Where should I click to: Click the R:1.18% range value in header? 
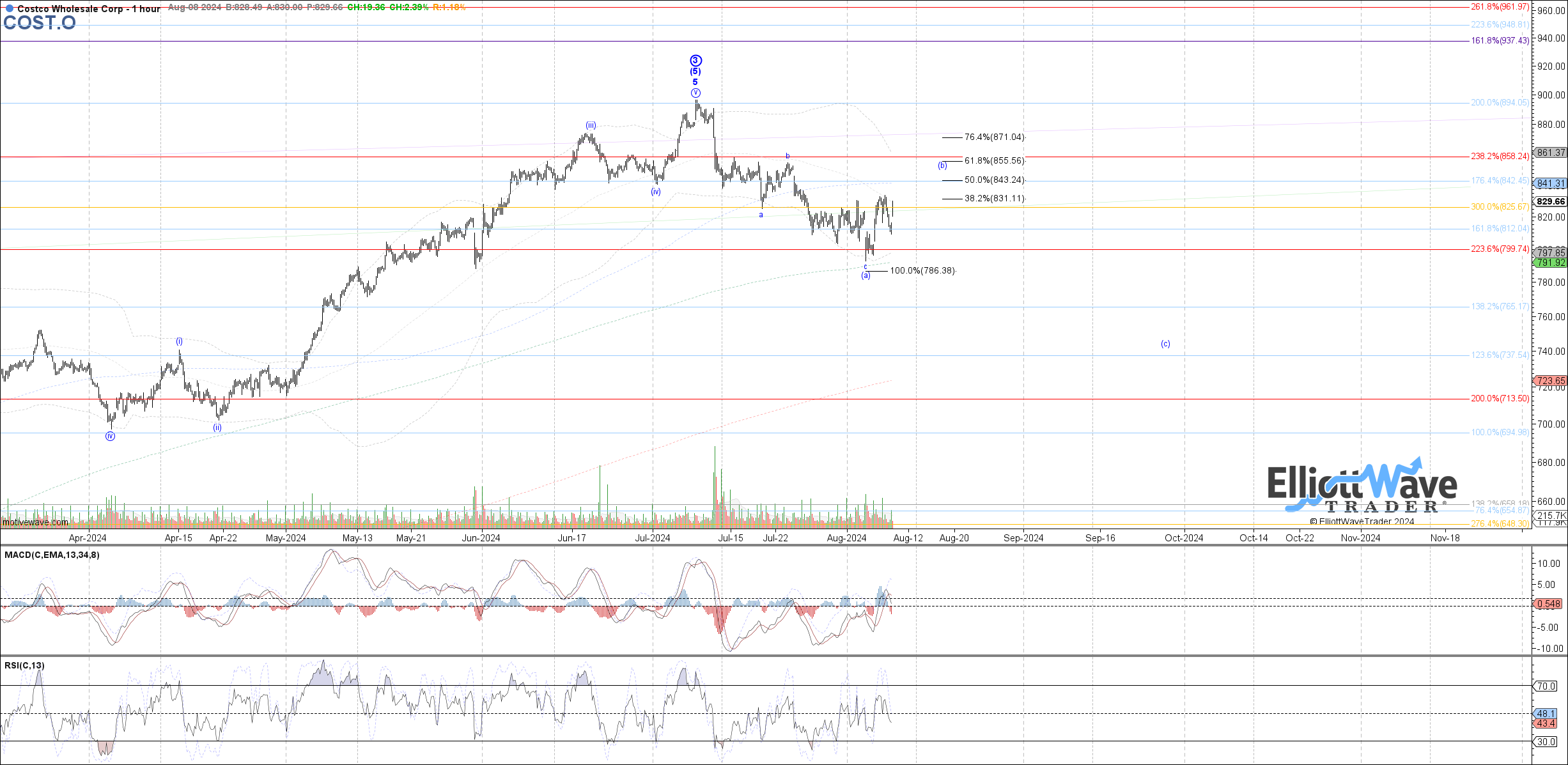coord(449,7)
